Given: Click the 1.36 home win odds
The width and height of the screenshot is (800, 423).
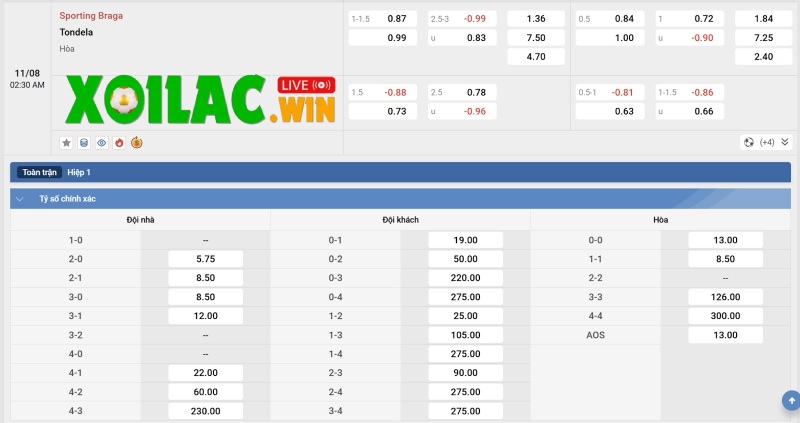Looking at the screenshot, I should (x=535, y=19).
